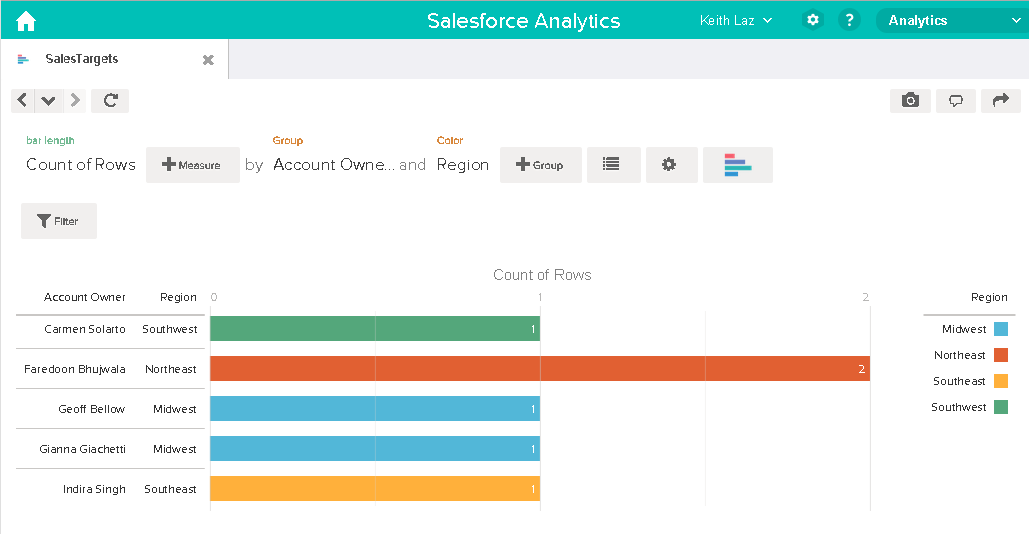
Task: Open the help question mark icon
Action: point(849,20)
